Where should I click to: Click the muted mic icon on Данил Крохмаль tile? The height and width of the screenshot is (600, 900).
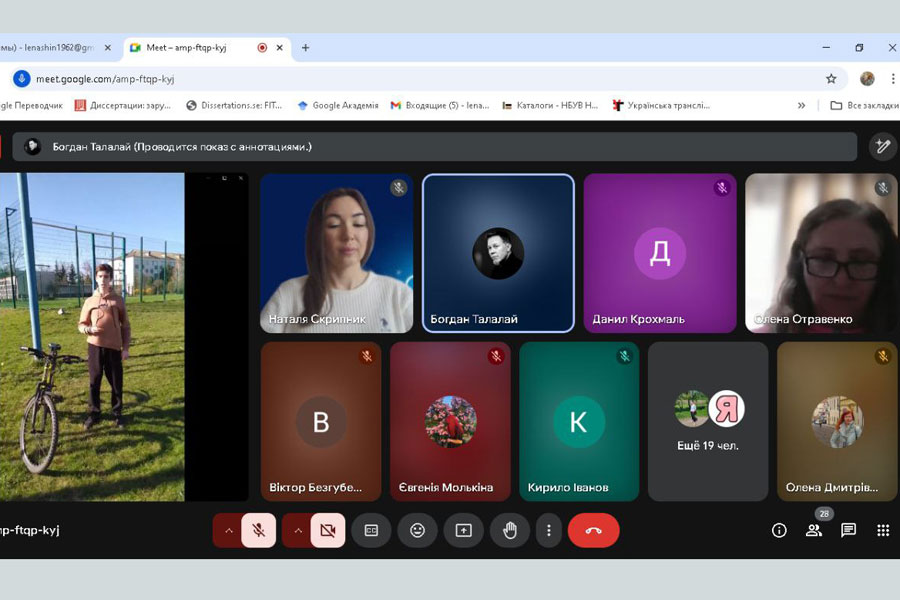(722, 188)
